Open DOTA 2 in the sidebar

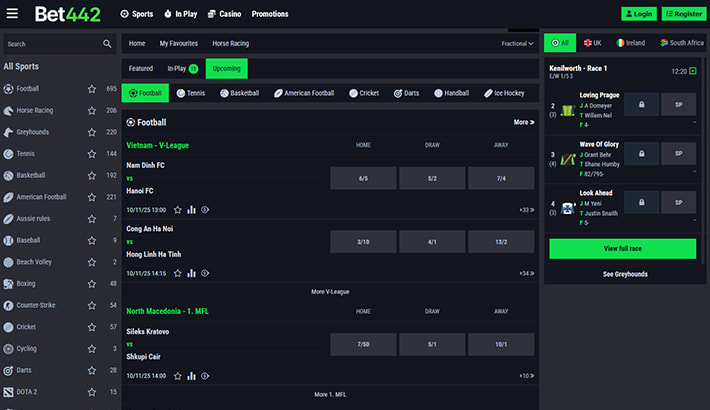coord(27,392)
